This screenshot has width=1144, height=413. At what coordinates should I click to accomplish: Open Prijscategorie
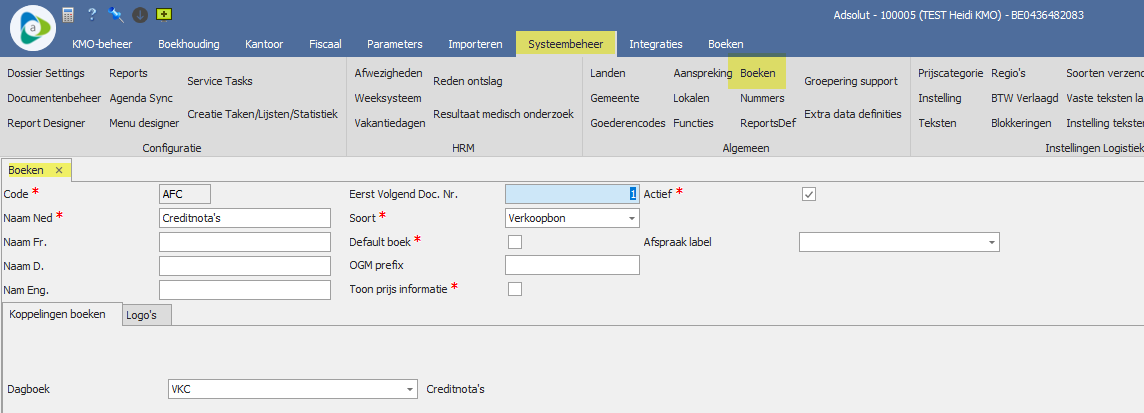tap(951, 73)
